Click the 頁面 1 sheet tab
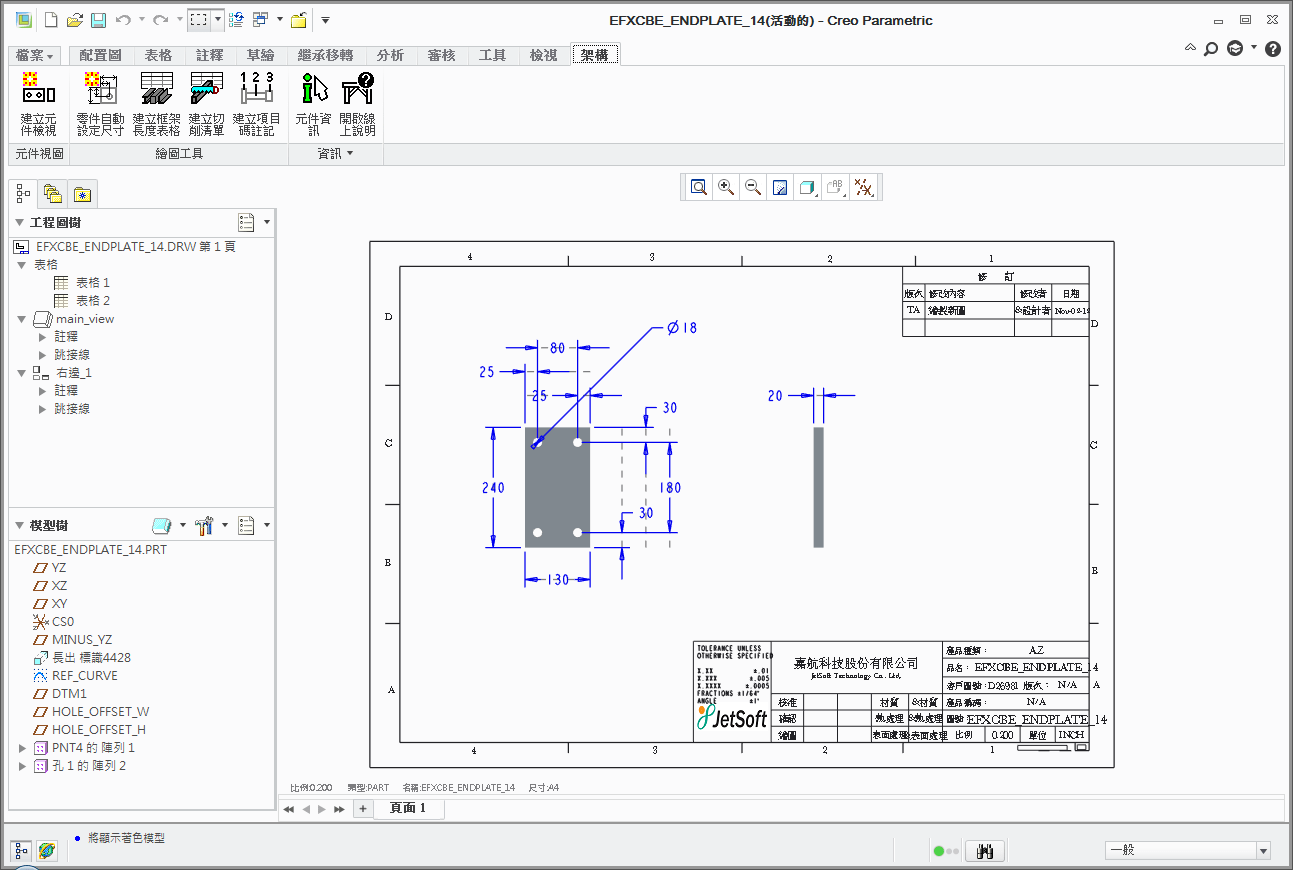Viewport: 1293px width, 870px height. [408, 808]
